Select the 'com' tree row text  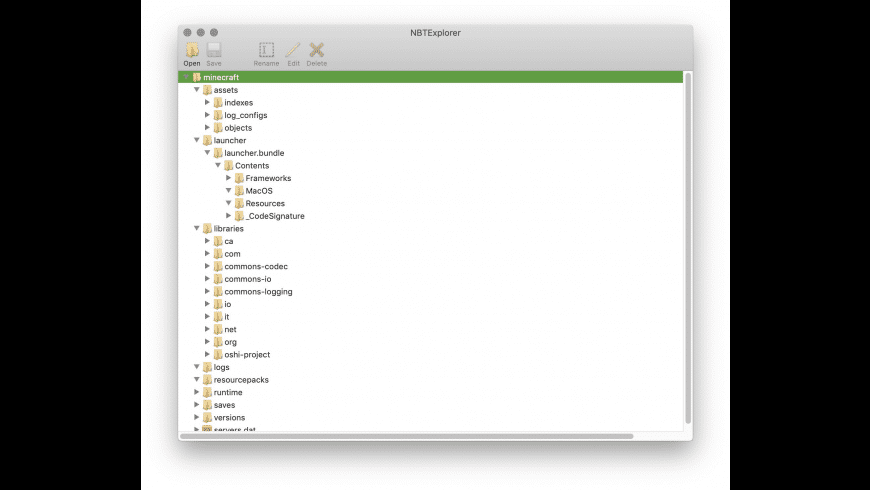[x=232, y=254]
